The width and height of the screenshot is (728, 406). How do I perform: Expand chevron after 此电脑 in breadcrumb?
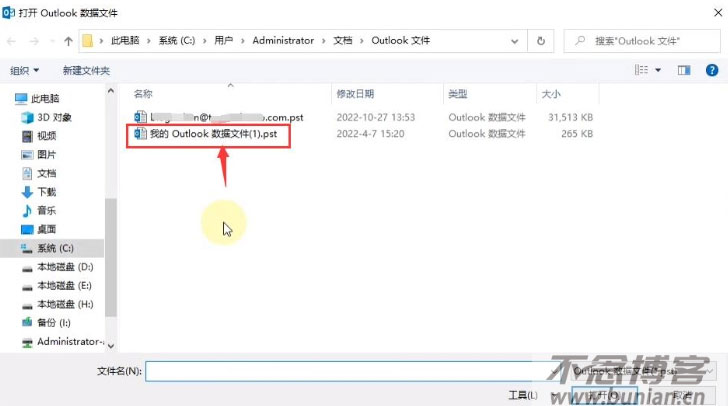(149, 41)
